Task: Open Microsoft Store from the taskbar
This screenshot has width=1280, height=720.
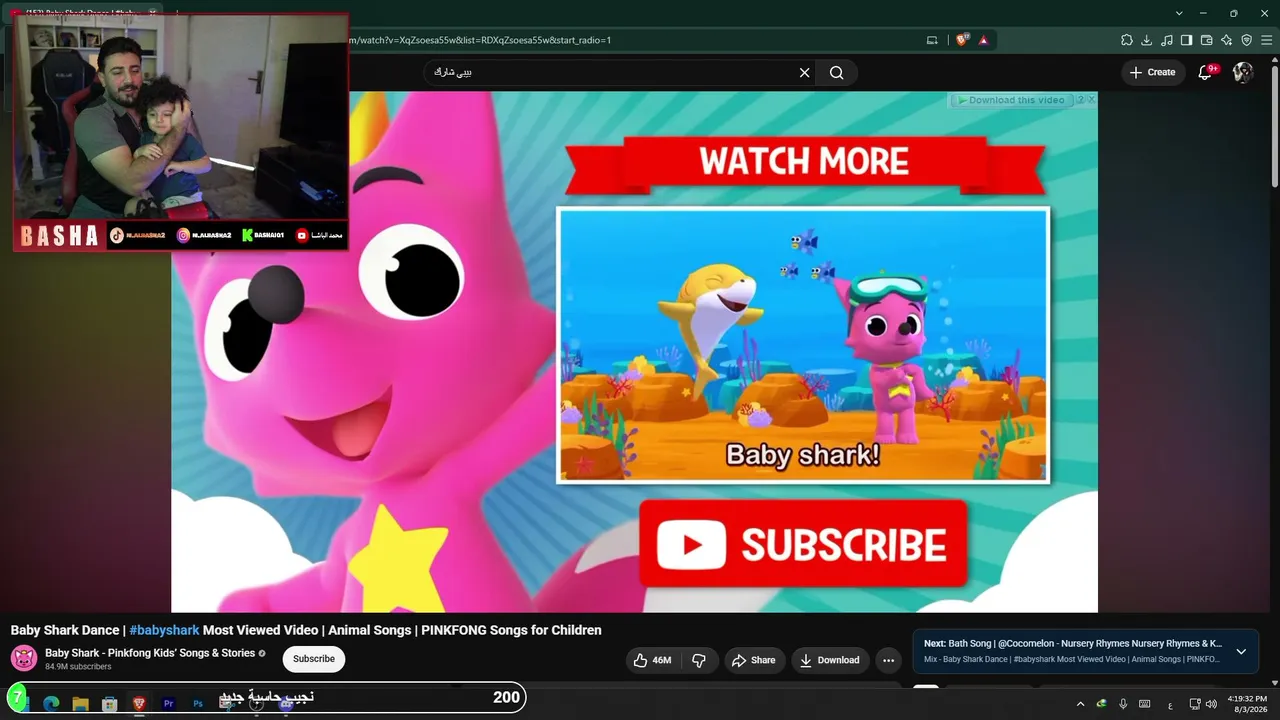Action: [x=110, y=704]
